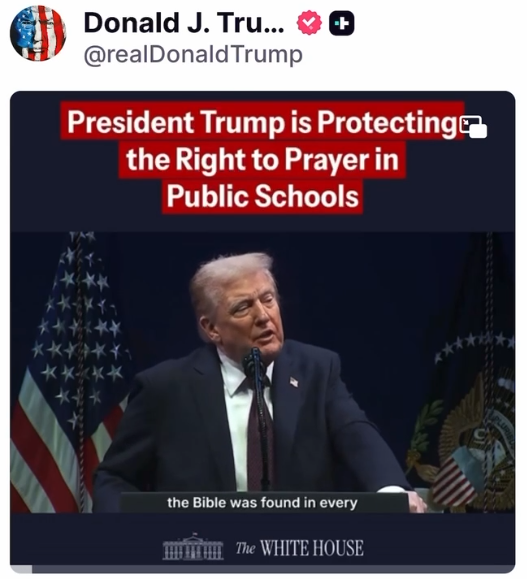Click the dark plus badge beside the name
The width and height of the screenshot is (527, 579).
[x=341, y=24]
